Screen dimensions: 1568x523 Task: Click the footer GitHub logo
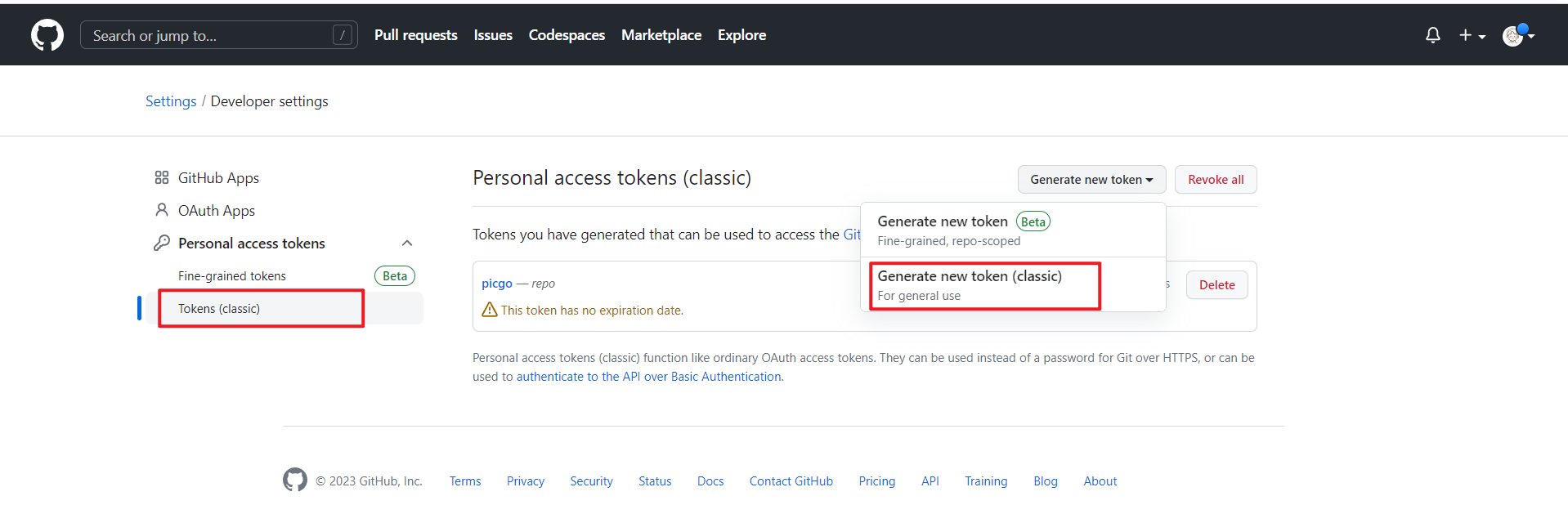coord(295,480)
